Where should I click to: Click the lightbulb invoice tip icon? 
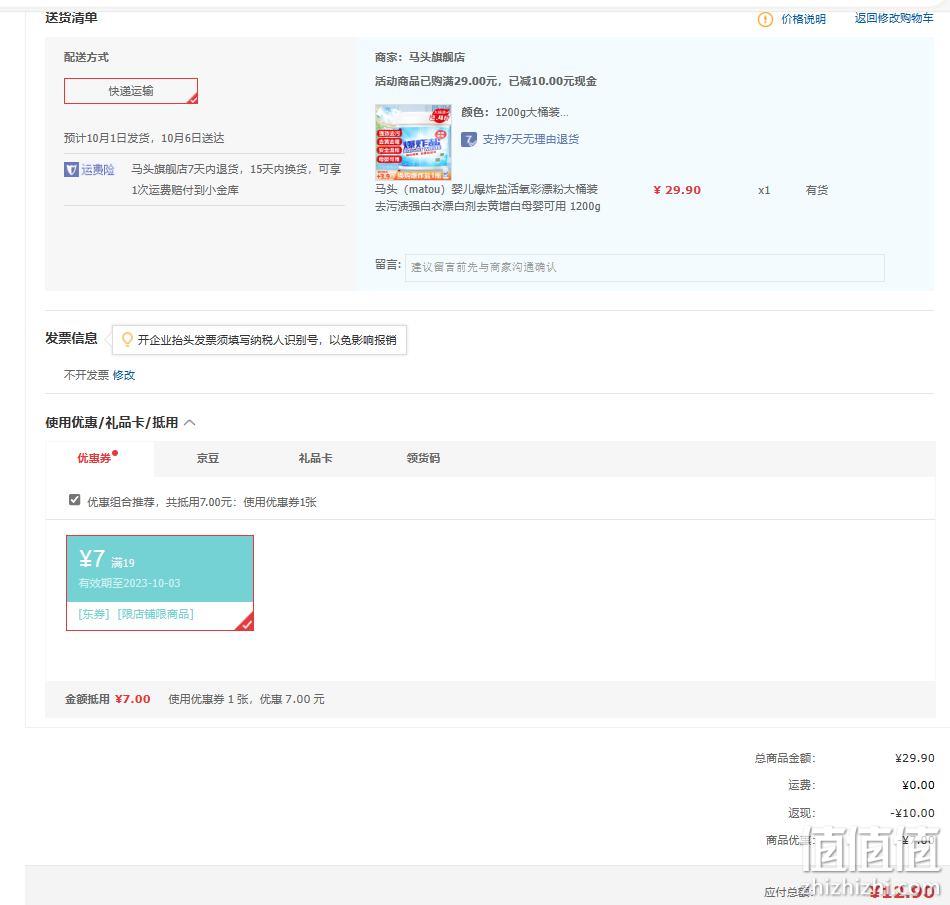click(127, 339)
